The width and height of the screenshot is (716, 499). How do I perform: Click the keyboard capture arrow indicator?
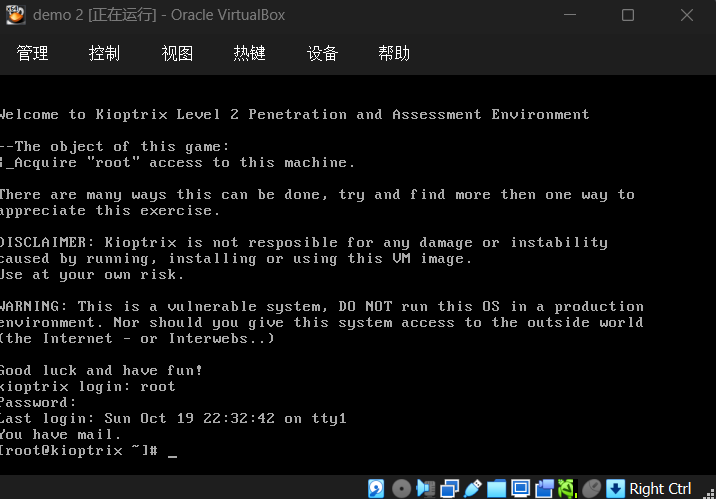click(x=616, y=489)
